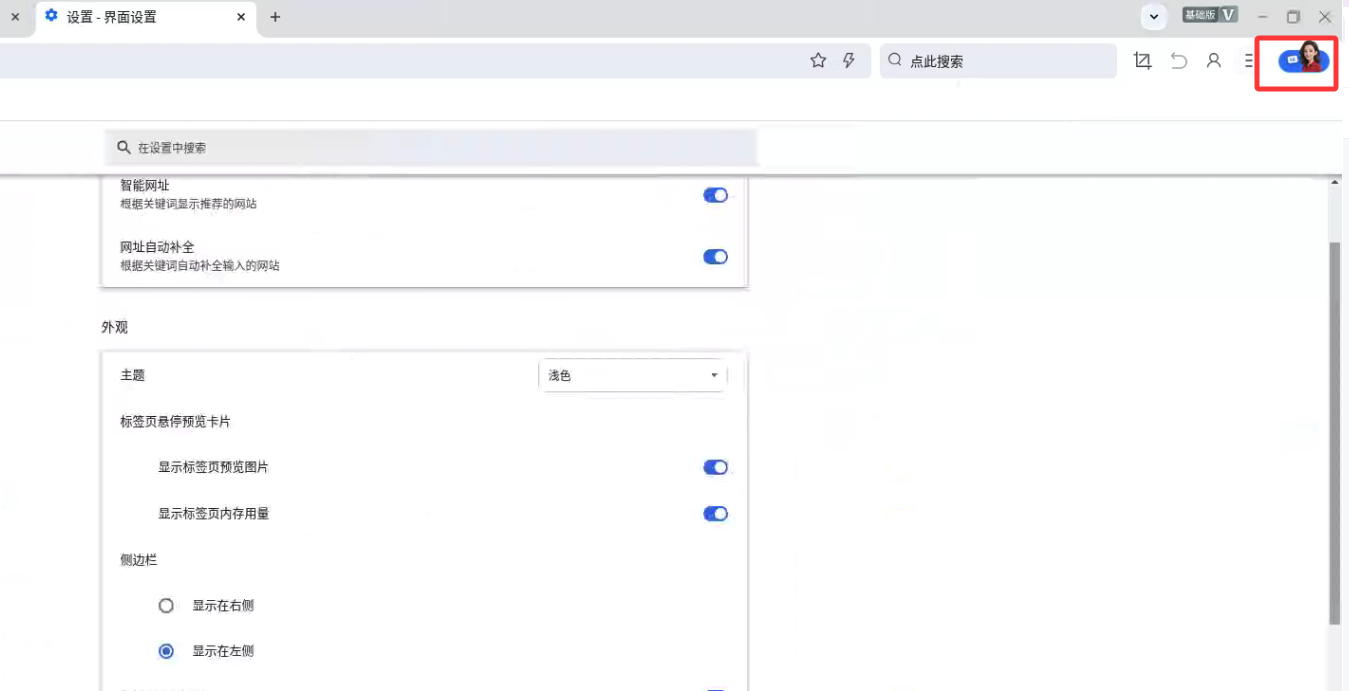1349x691 pixels.
Task: Open the user account profile icon
Action: click(1214, 61)
